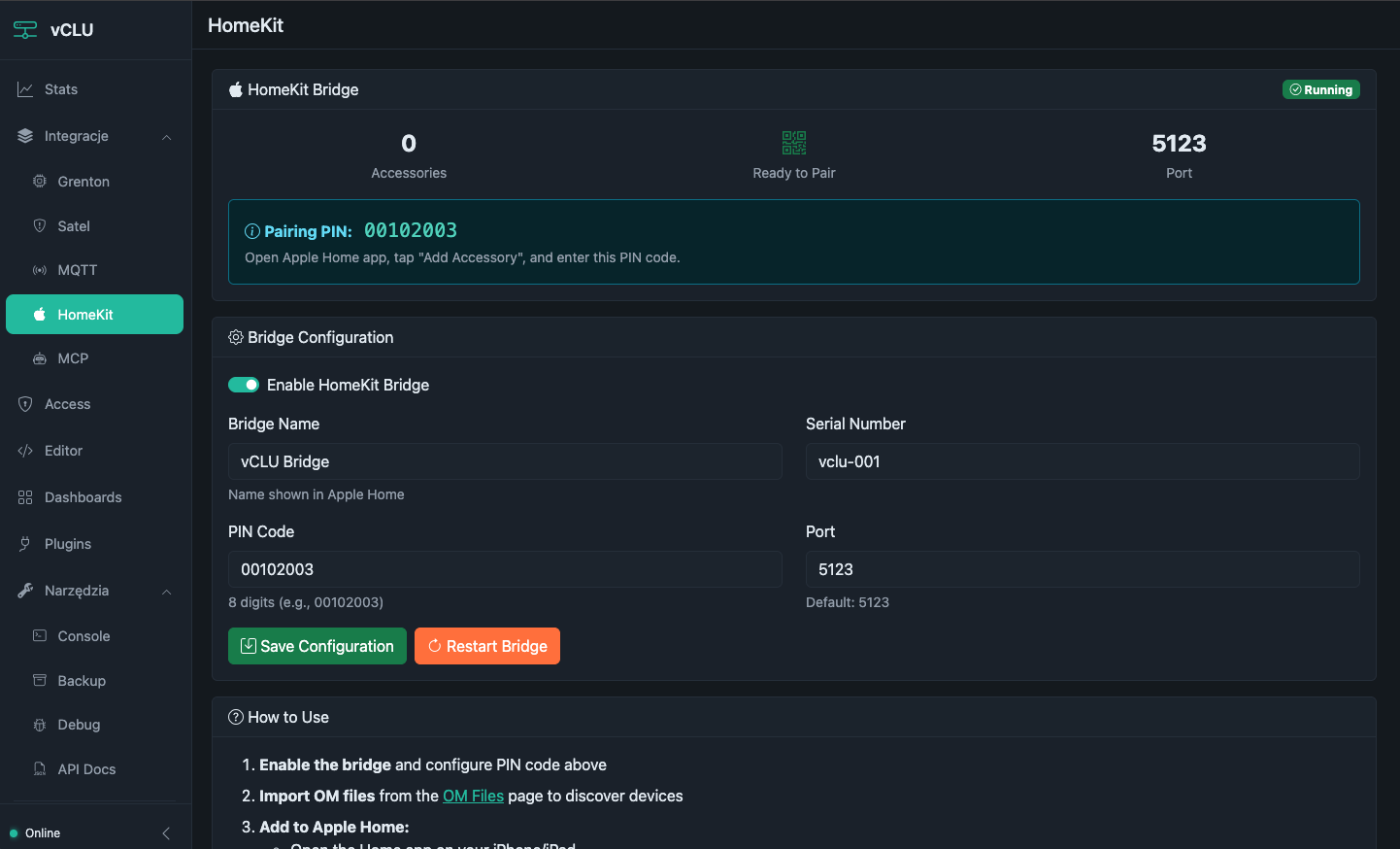This screenshot has height=849, width=1400.
Task: Open the Backup tool
Action: 95,681
